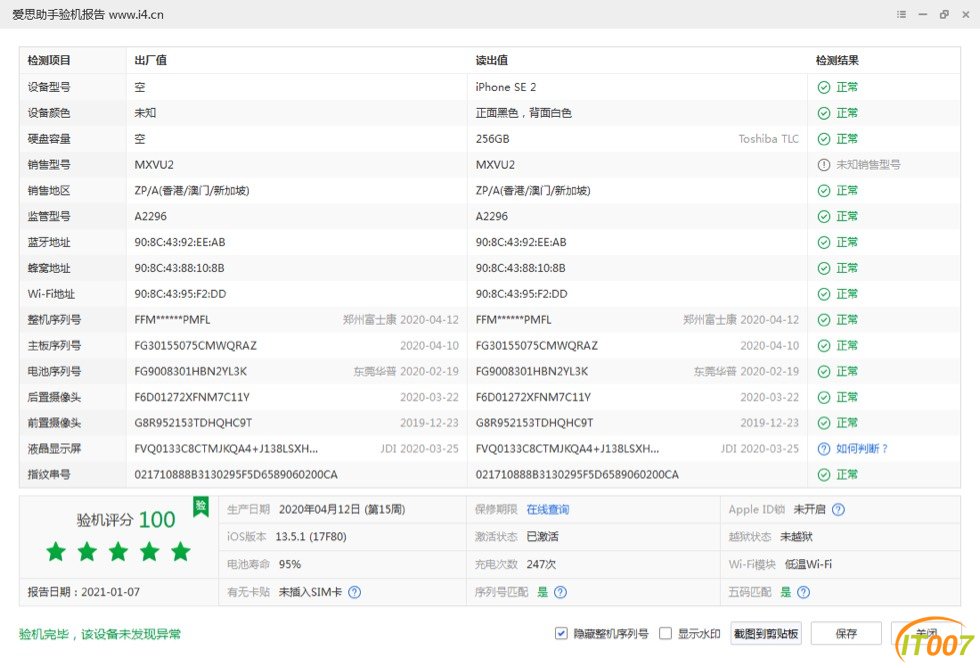
Task: Click the green check icon in 蜂窝地址 row
Action: [824, 268]
